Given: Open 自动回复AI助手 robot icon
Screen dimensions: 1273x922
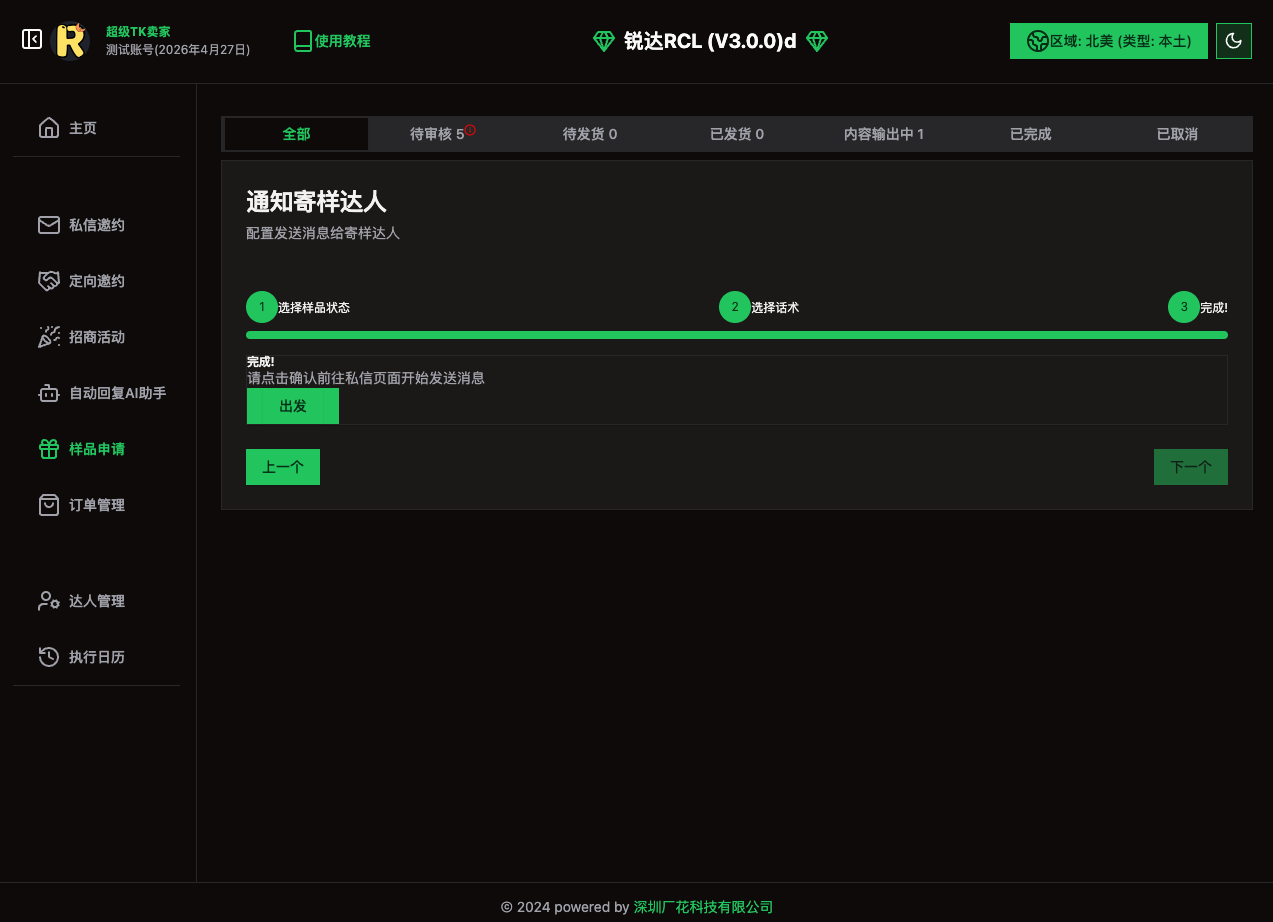Looking at the screenshot, I should 48,393.
